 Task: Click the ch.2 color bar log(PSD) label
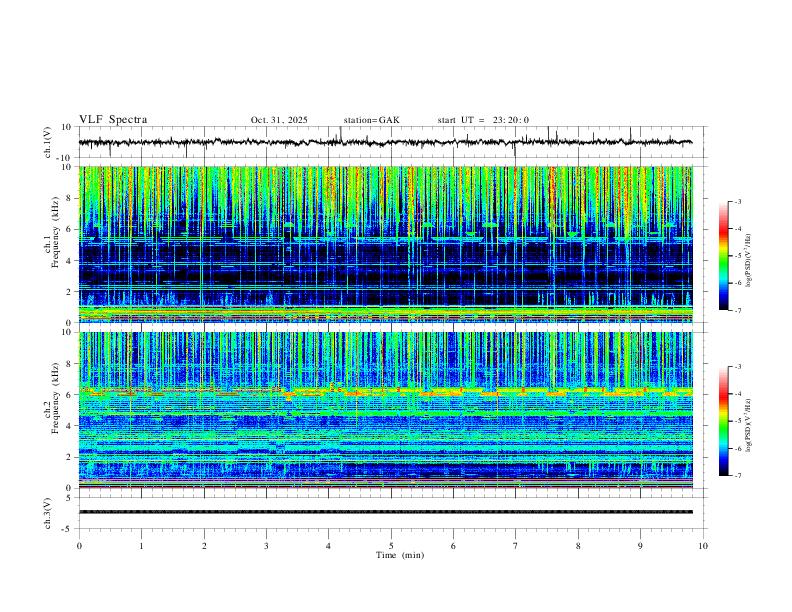(x=749, y=425)
